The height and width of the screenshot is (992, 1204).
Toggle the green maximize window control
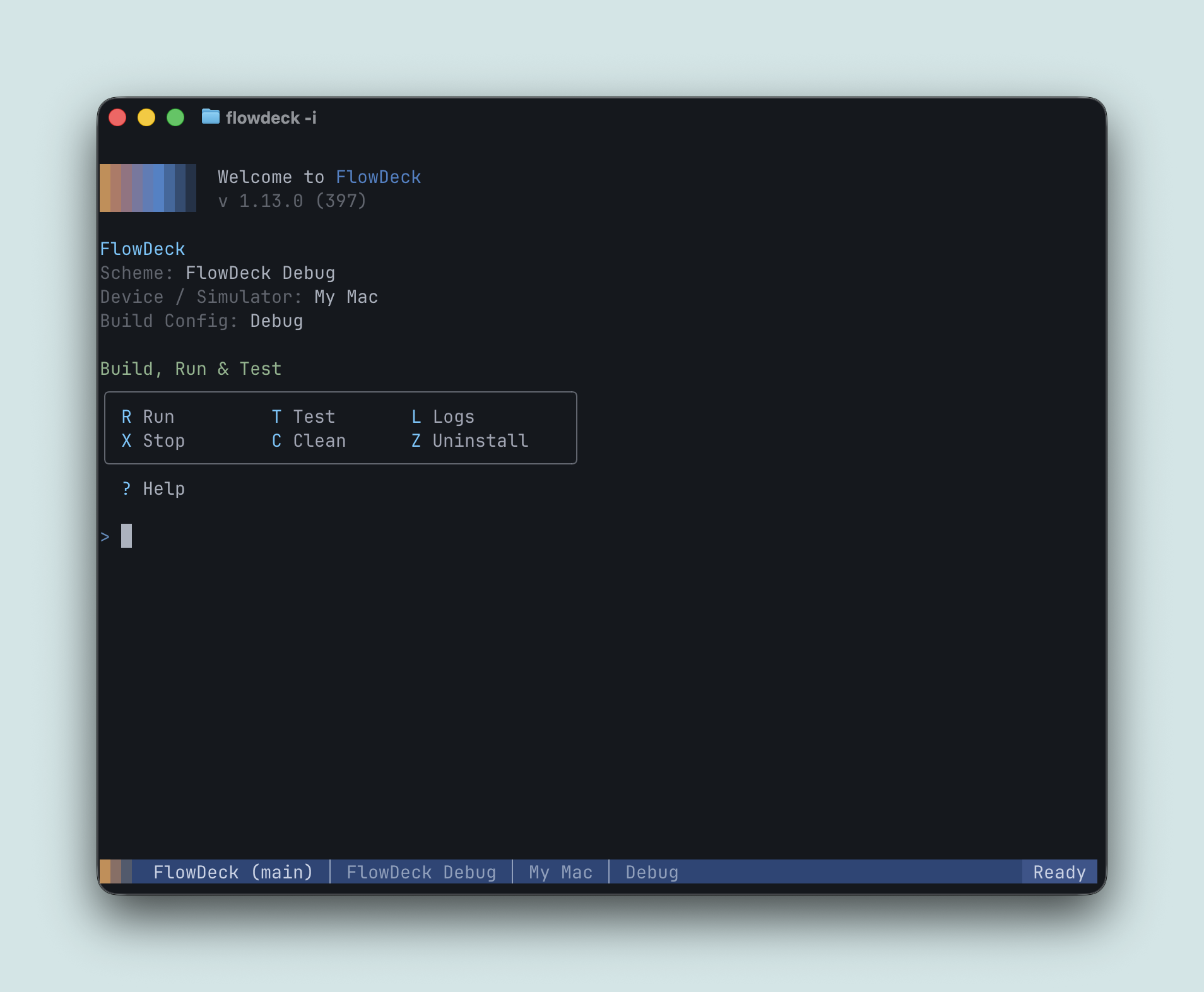pos(175,116)
